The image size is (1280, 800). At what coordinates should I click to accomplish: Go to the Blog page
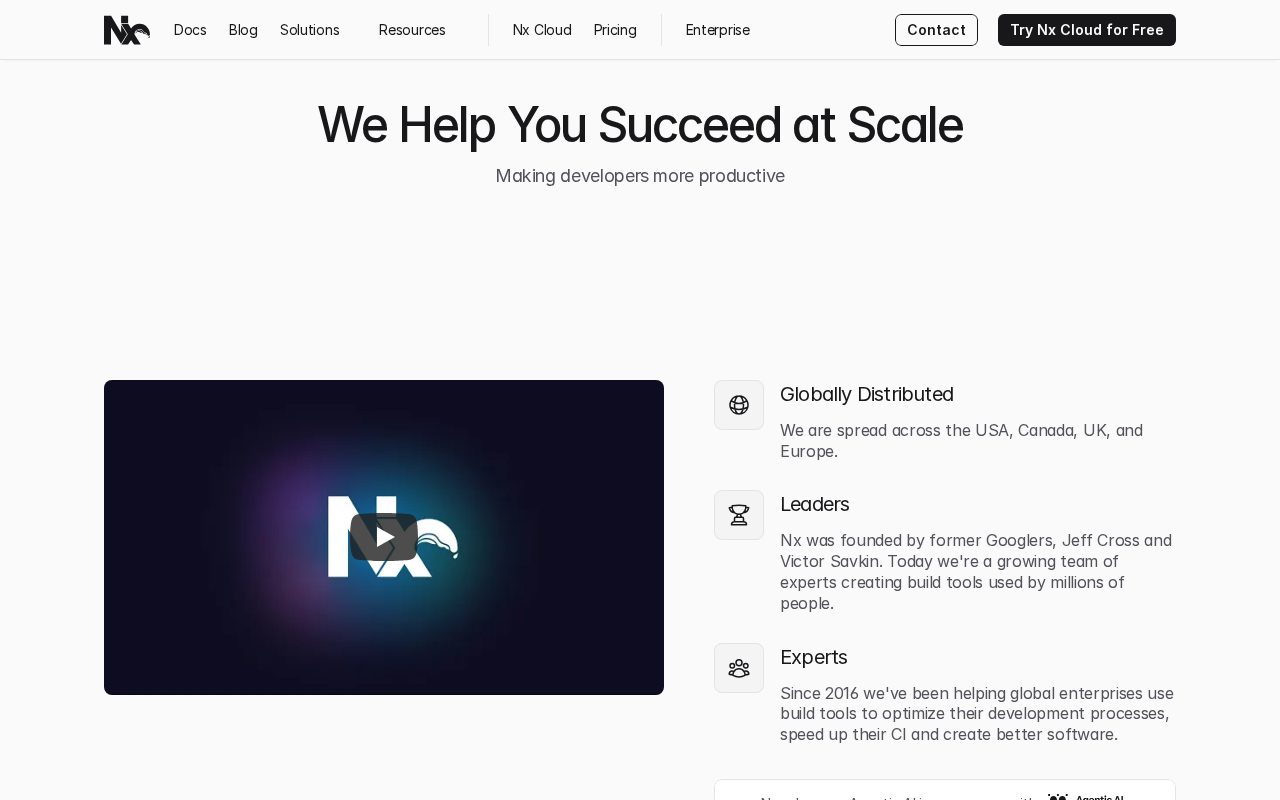[x=243, y=30]
